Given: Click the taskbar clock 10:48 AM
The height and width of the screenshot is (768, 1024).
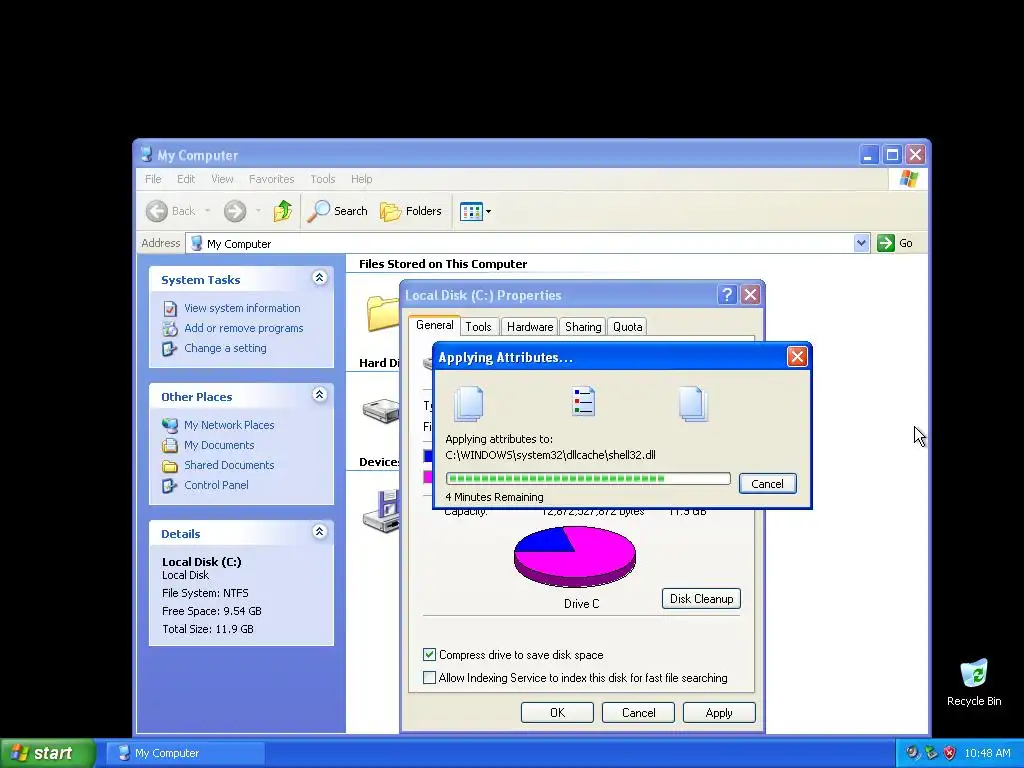Looking at the screenshot, I should [987, 753].
